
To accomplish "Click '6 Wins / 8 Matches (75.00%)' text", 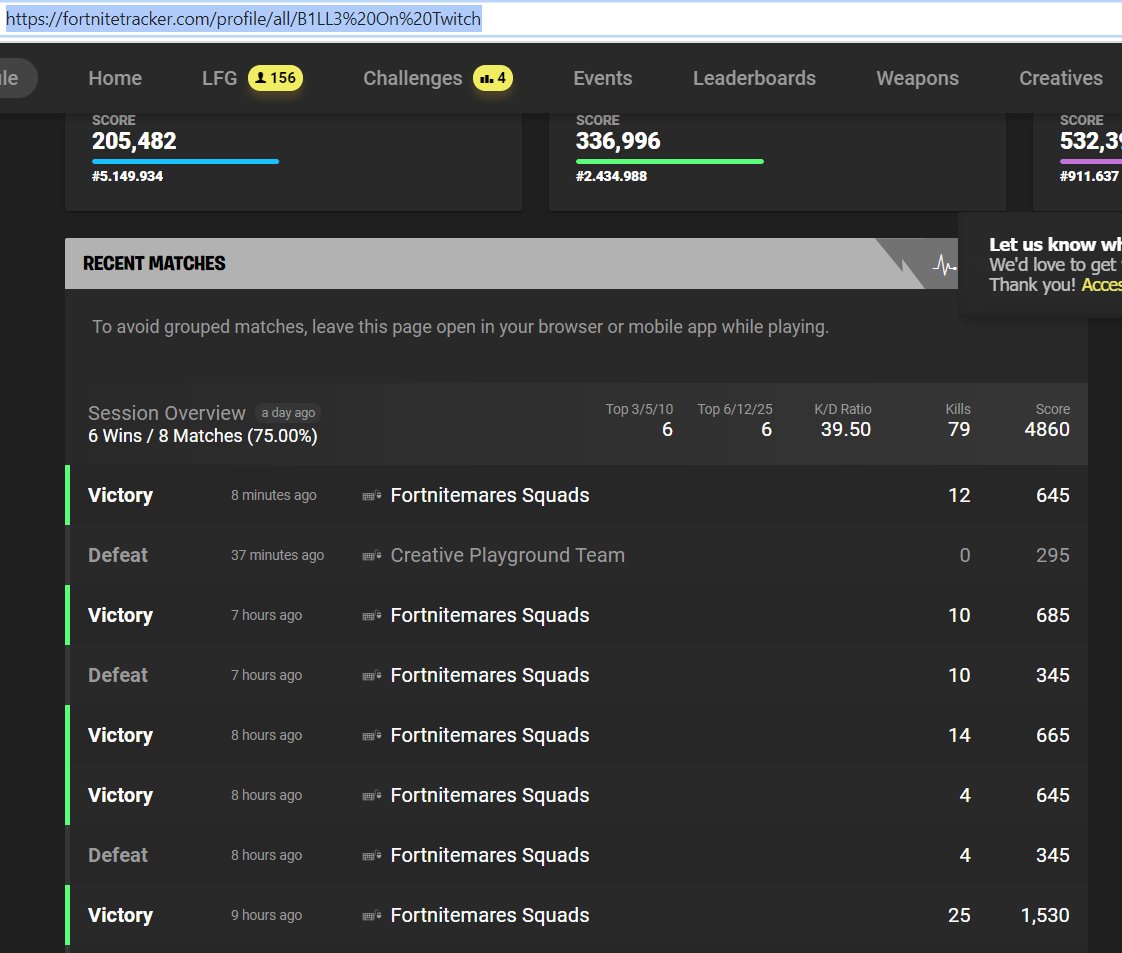I will click(203, 436).
